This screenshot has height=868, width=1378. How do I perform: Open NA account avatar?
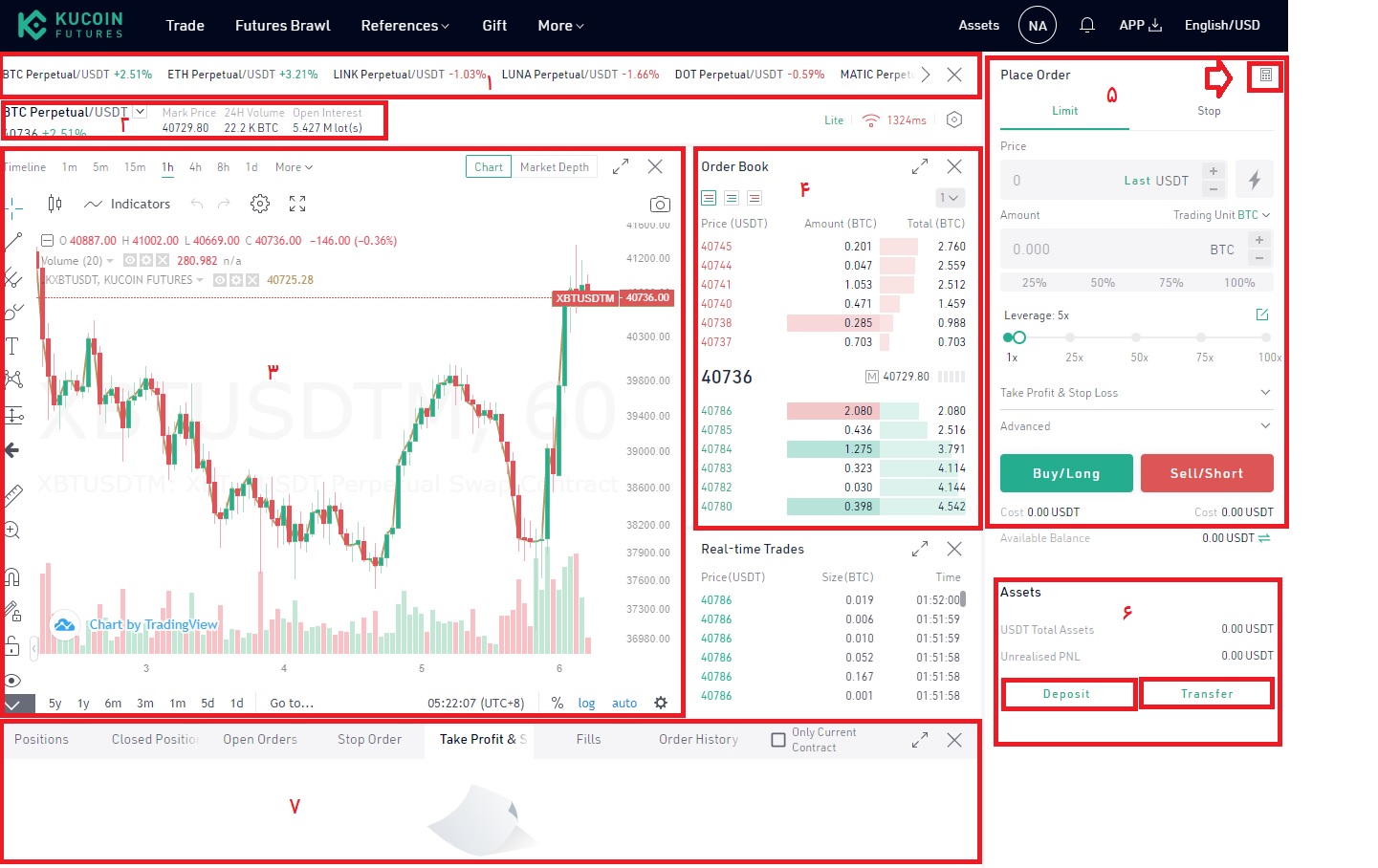(x=1038, y=25)
